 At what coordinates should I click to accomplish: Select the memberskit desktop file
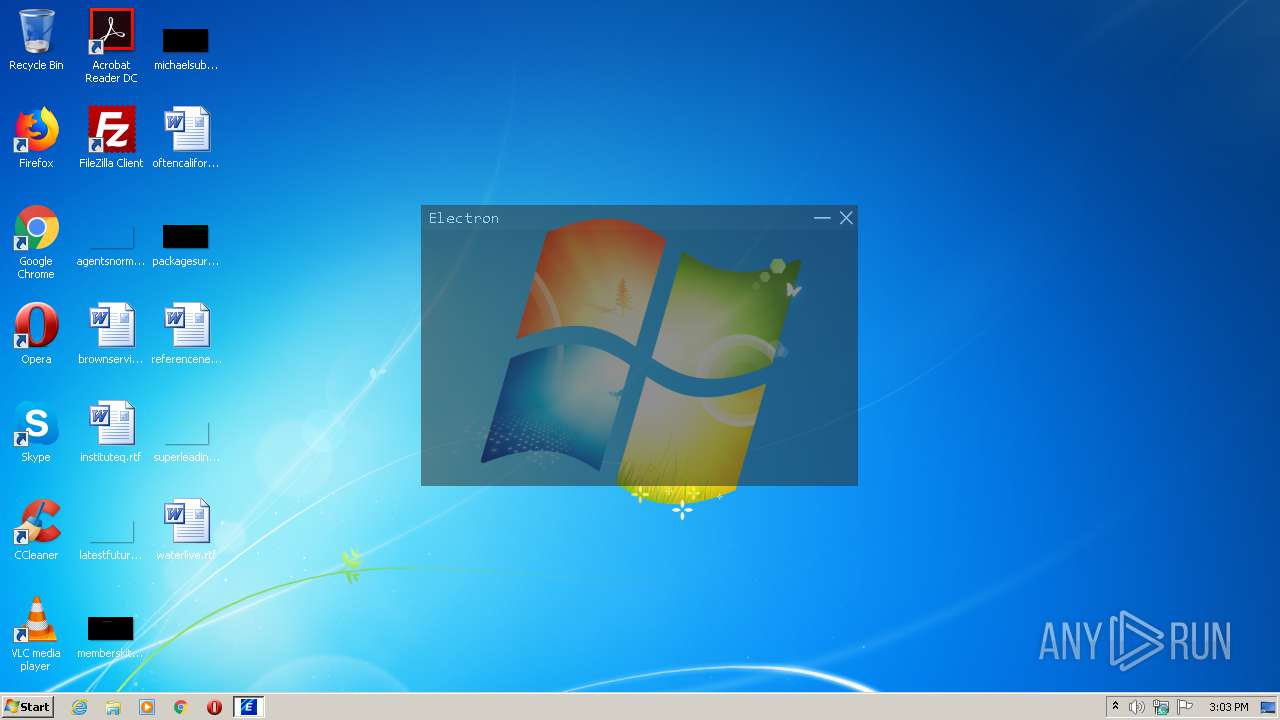point(111,638)
